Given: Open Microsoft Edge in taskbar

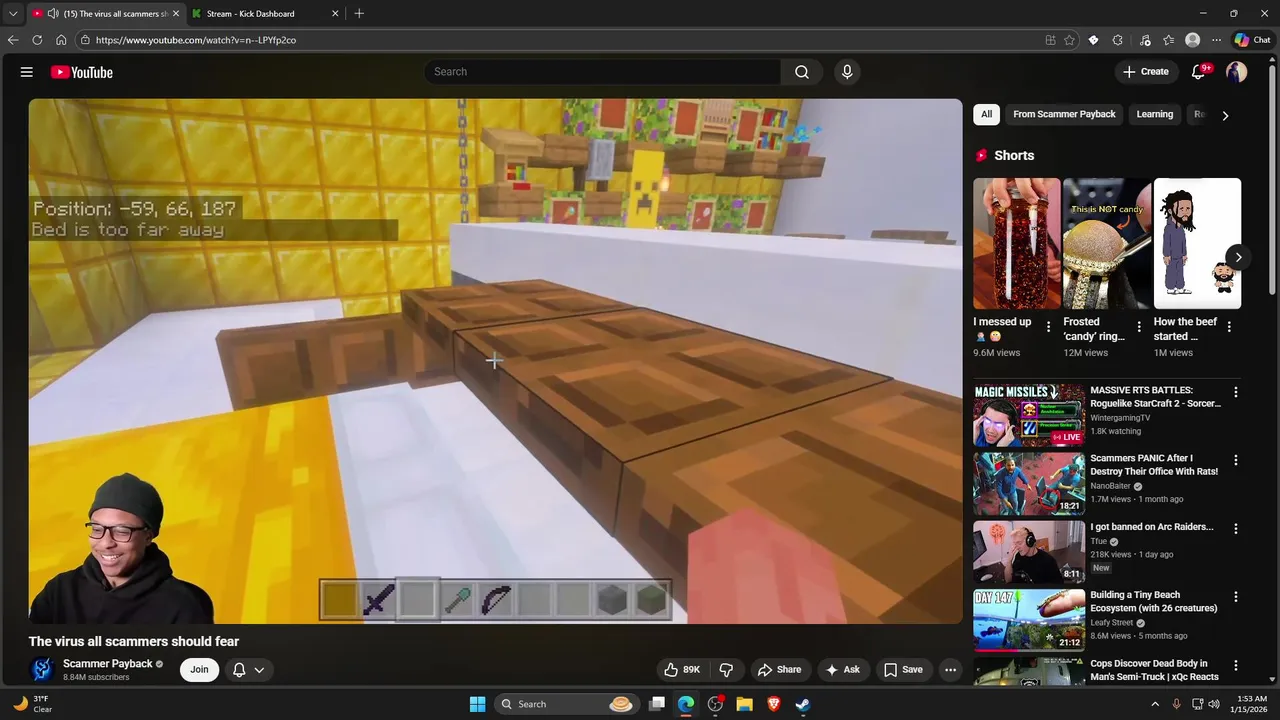Looking at the screenshot, I should 686,704.
